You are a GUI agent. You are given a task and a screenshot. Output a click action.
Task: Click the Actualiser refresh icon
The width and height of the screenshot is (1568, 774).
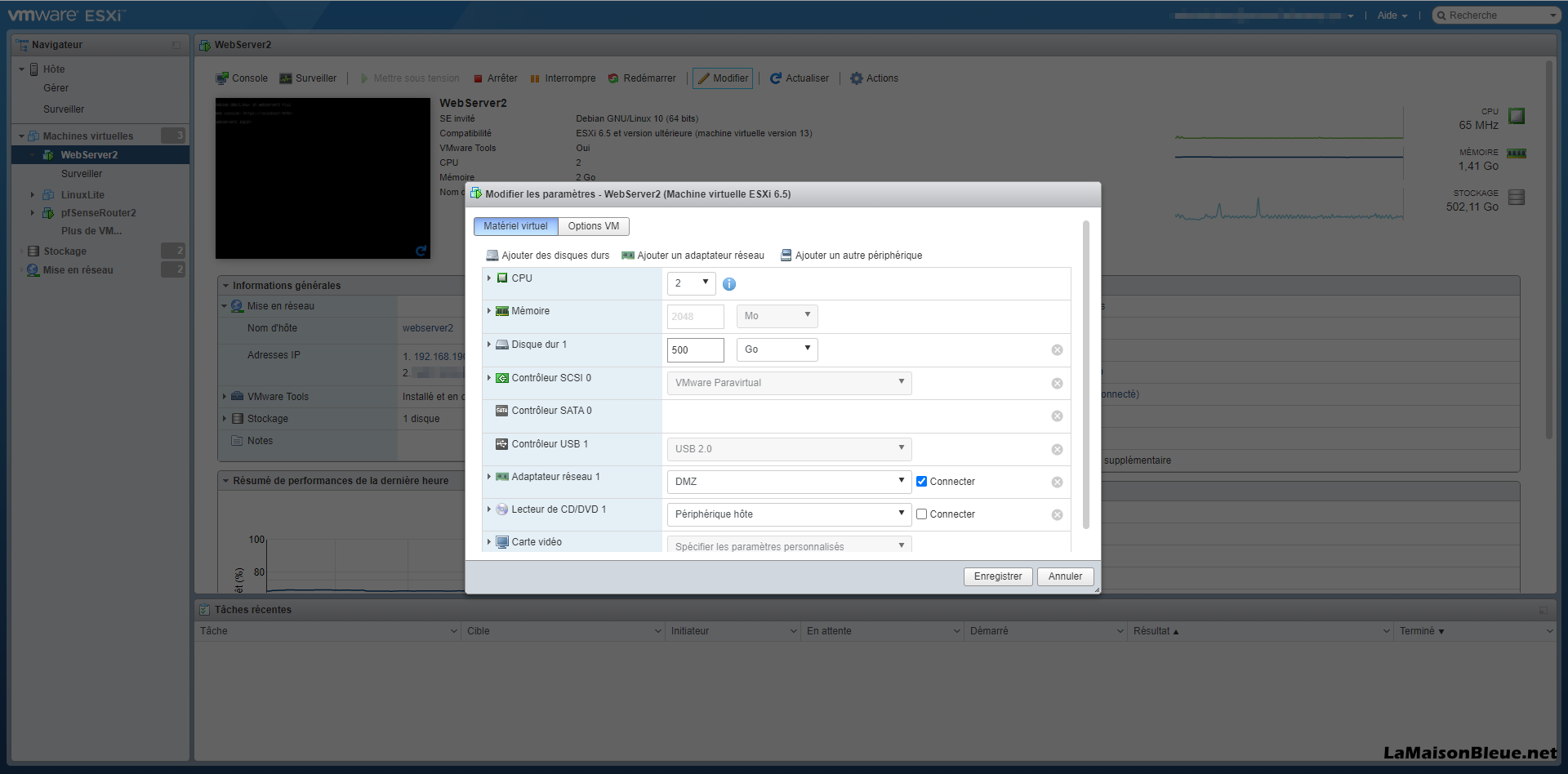pos(776,78)
